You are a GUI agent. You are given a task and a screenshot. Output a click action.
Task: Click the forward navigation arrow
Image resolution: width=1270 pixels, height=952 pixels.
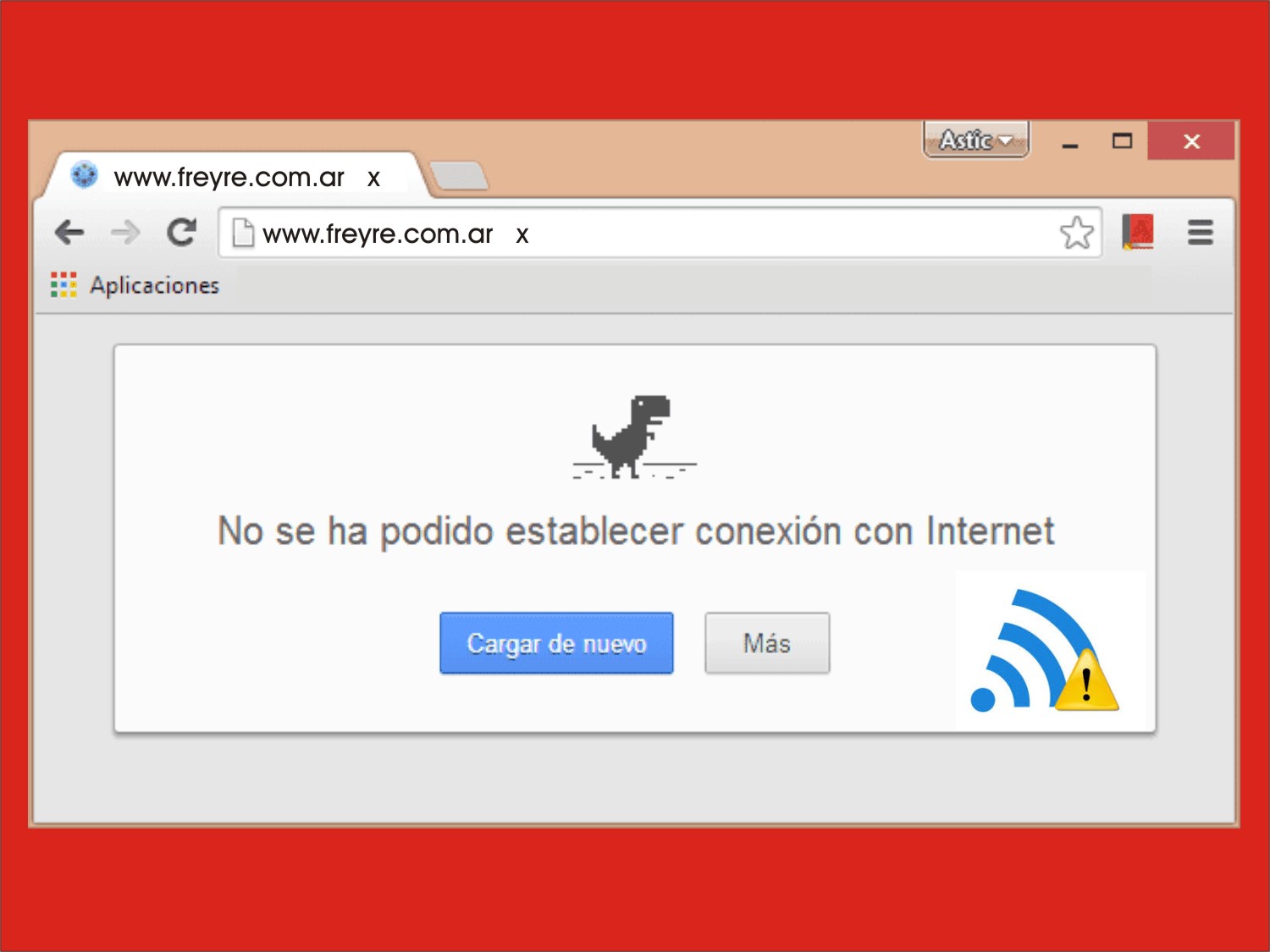125,232
